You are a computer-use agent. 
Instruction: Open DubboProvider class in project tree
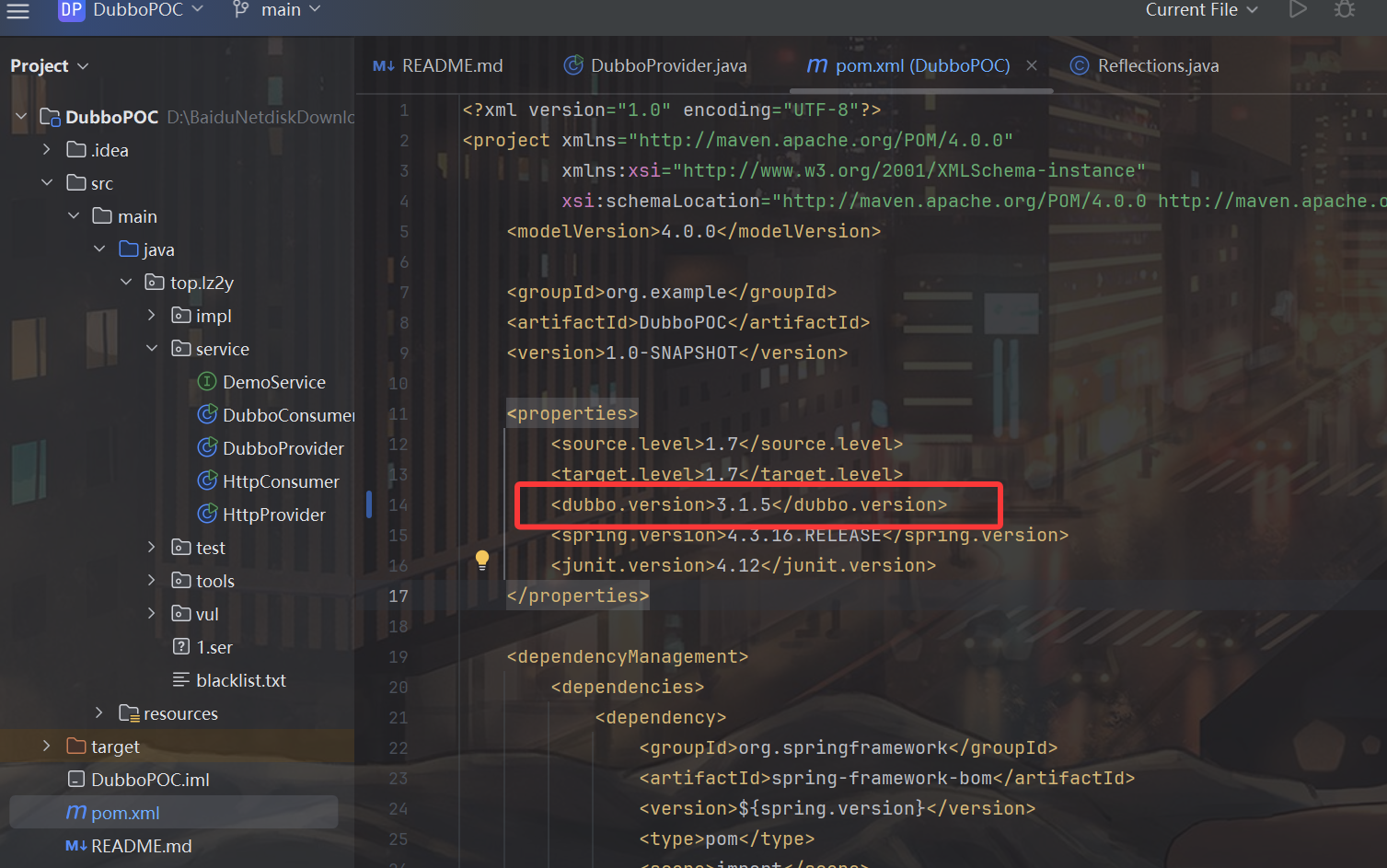283,448
